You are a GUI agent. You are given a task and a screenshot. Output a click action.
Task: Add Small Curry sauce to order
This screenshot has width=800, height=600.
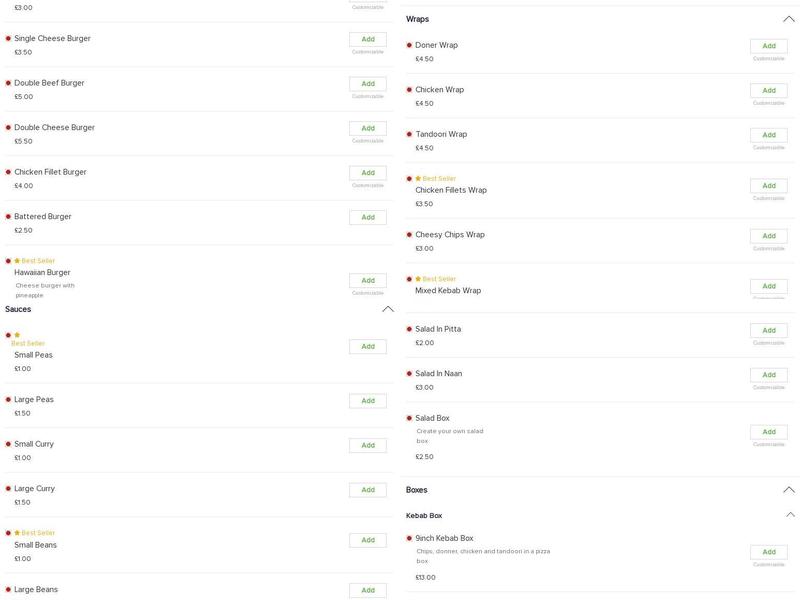coord(367,445)
